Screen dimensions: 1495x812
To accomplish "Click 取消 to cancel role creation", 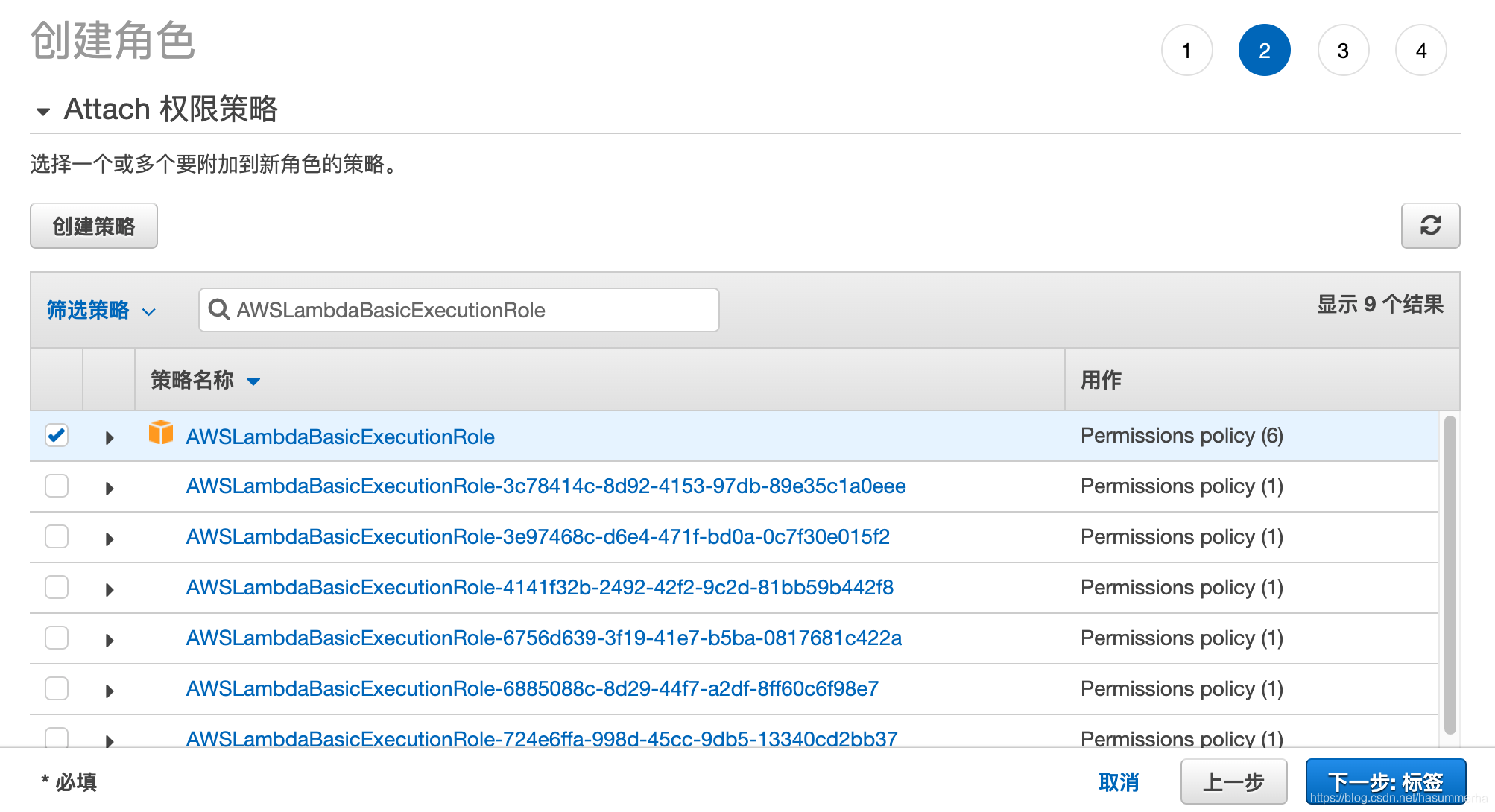I will click(x=1119, y=782).
